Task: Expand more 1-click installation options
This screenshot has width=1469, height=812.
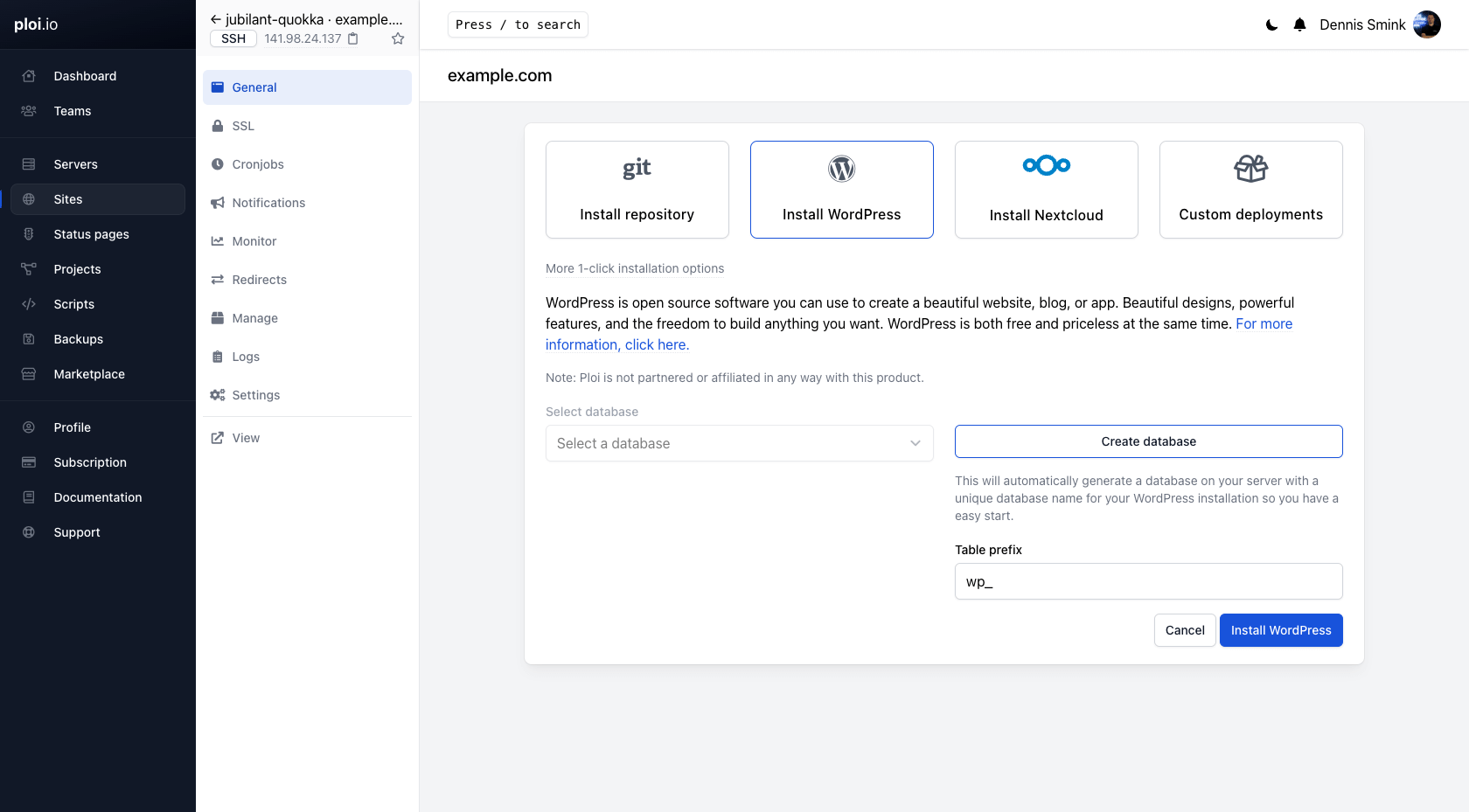Action: pos(635,268)
